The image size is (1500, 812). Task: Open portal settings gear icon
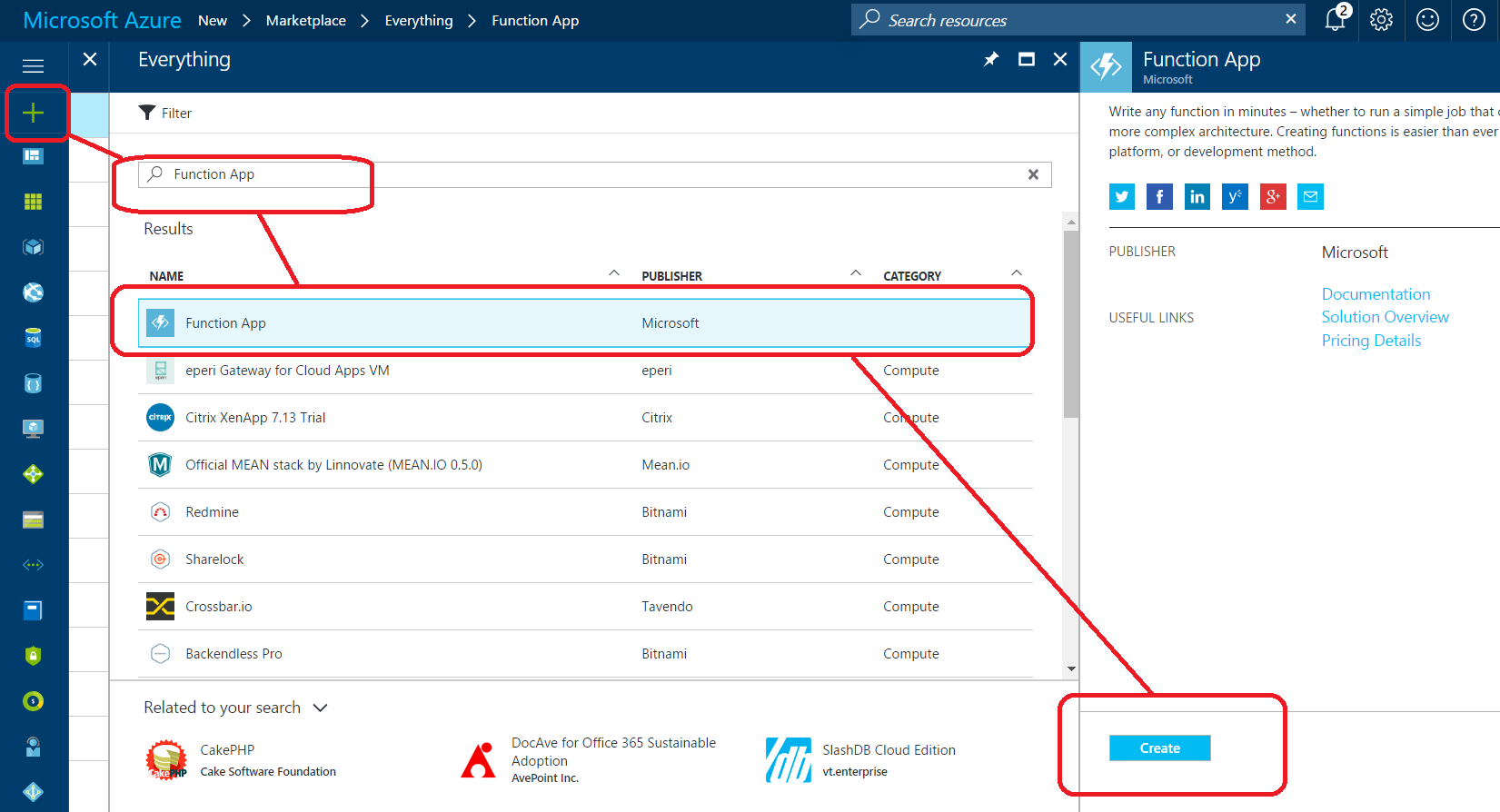[x=1381, y=20]
